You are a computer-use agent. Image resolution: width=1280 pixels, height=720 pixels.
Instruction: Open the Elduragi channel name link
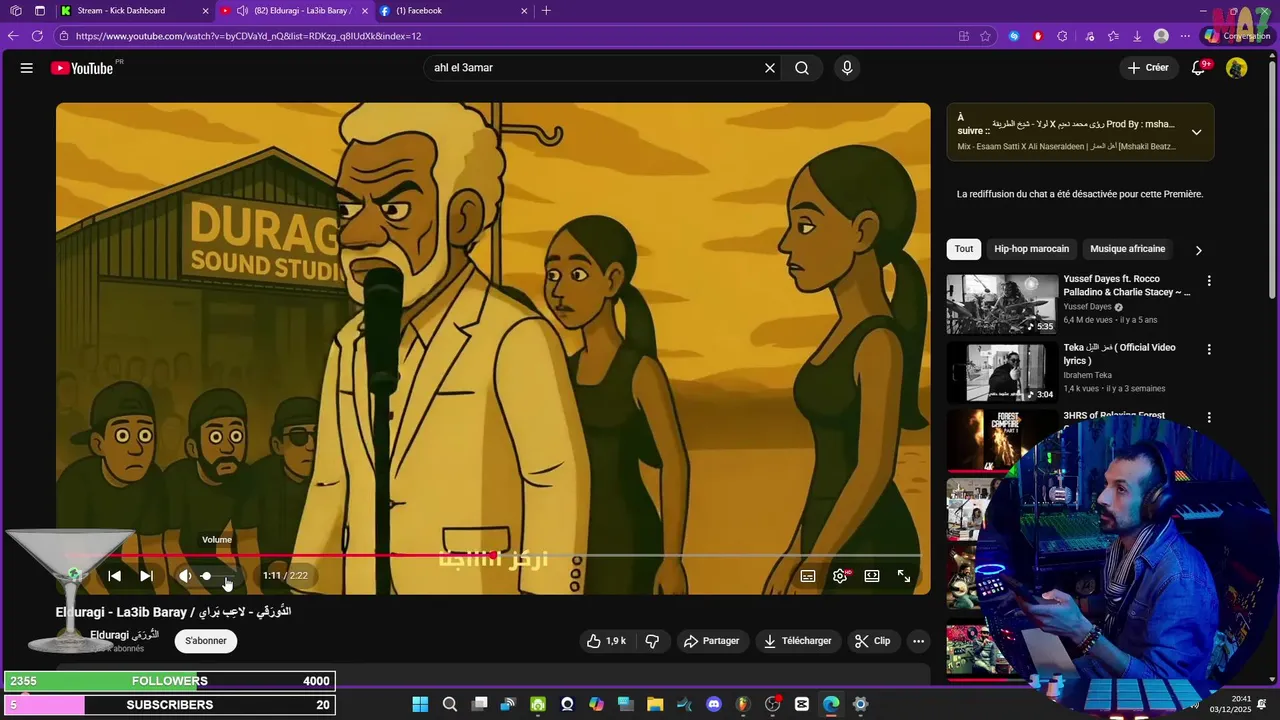tap(124, 635)
